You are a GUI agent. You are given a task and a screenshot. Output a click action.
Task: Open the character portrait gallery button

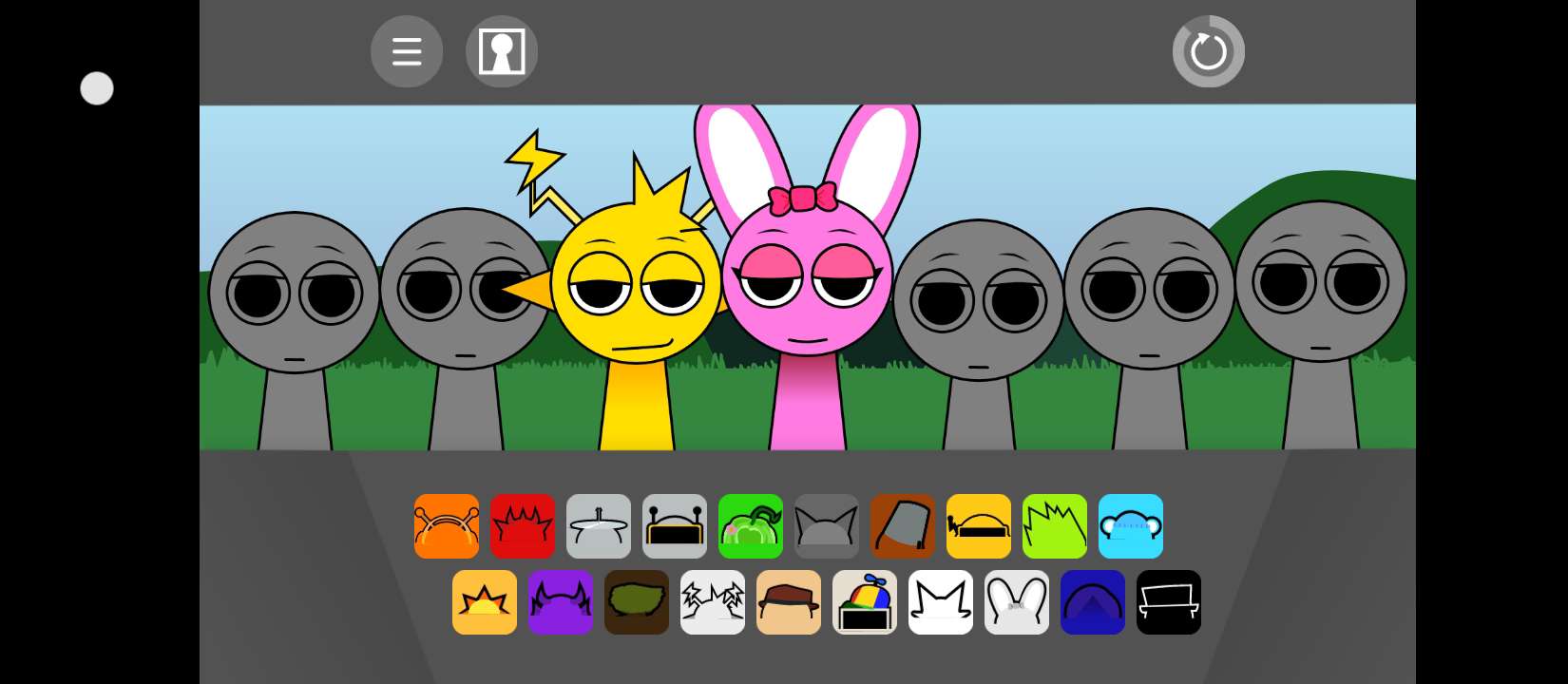click(502, 51)
